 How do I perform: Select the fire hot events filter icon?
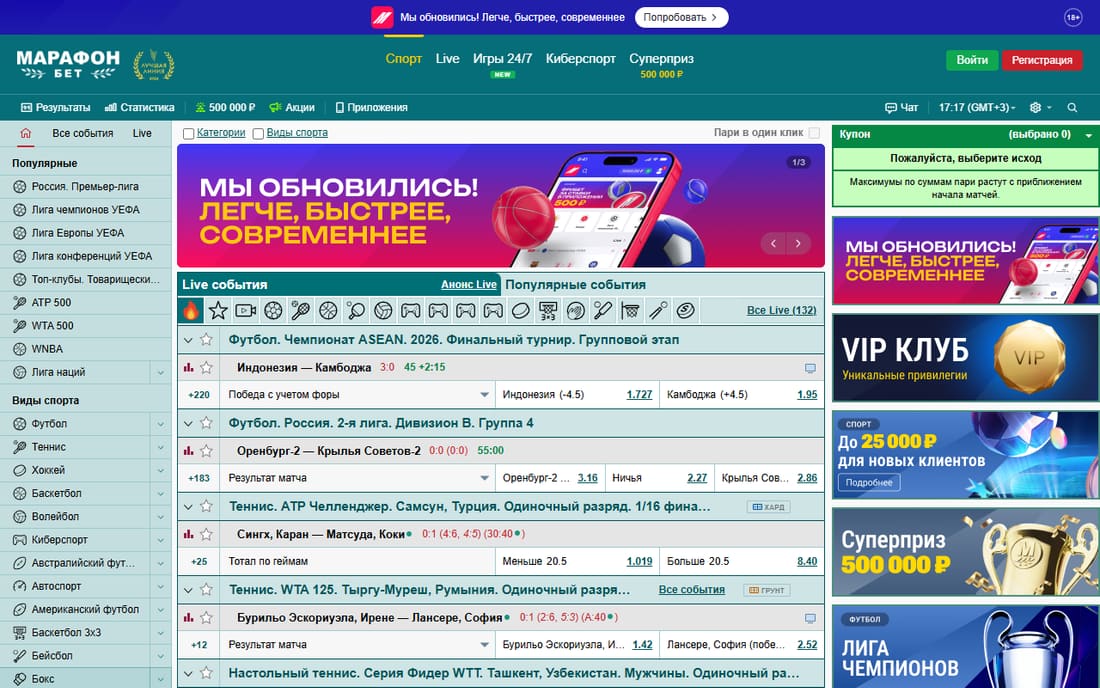click(x=191, y=310)
